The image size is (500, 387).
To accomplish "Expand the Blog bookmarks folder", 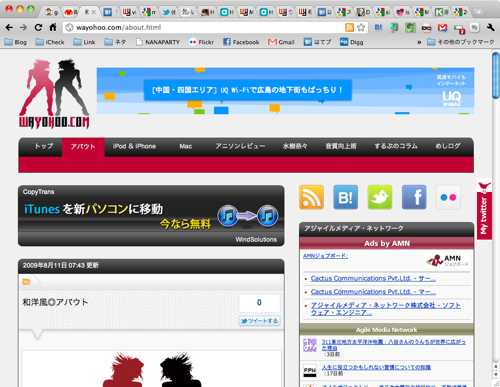I will [16, 42].
